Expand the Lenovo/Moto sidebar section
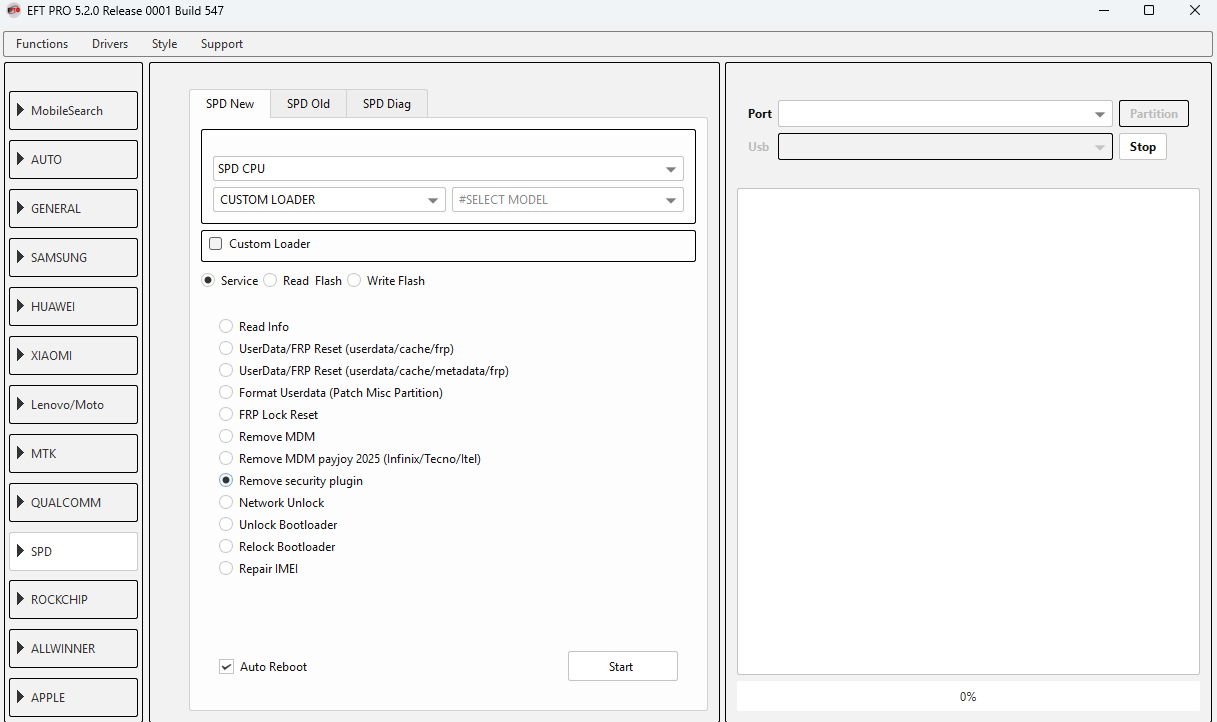1217x722 pixels. click(x=74, y=405)
